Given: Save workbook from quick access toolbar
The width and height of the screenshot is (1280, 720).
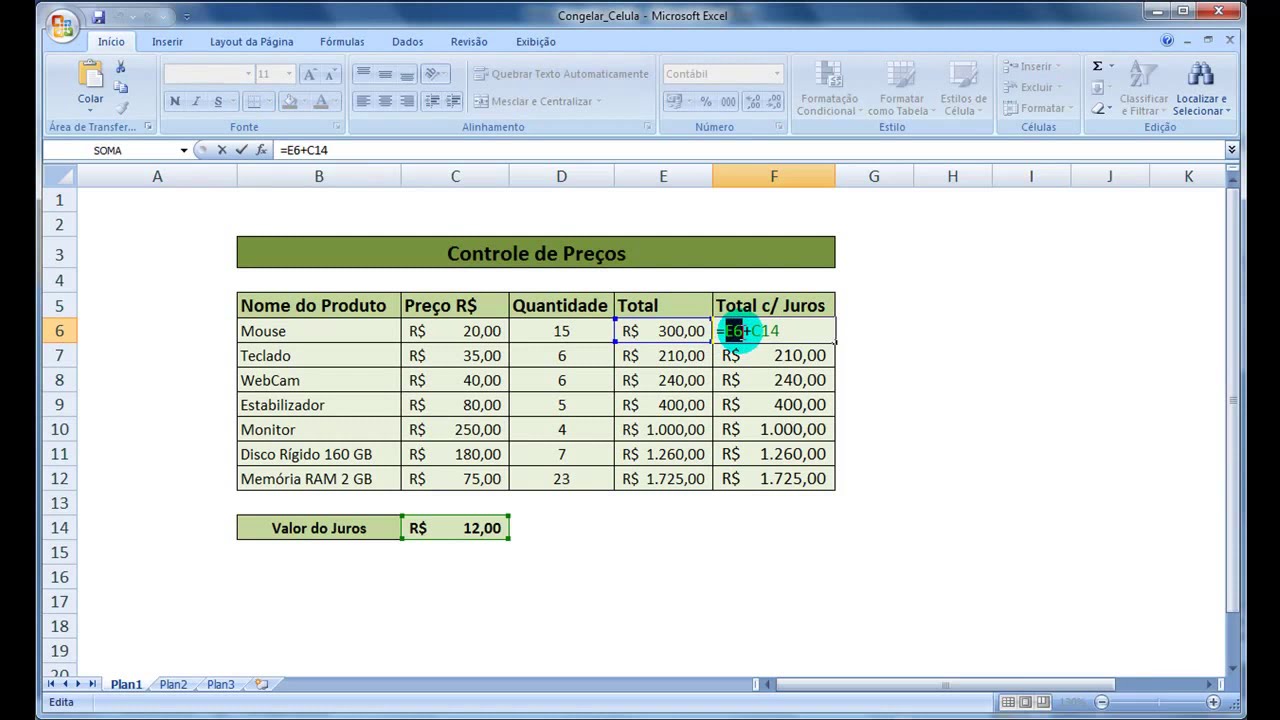Looking at the screenshot, I should click(99, 16).
